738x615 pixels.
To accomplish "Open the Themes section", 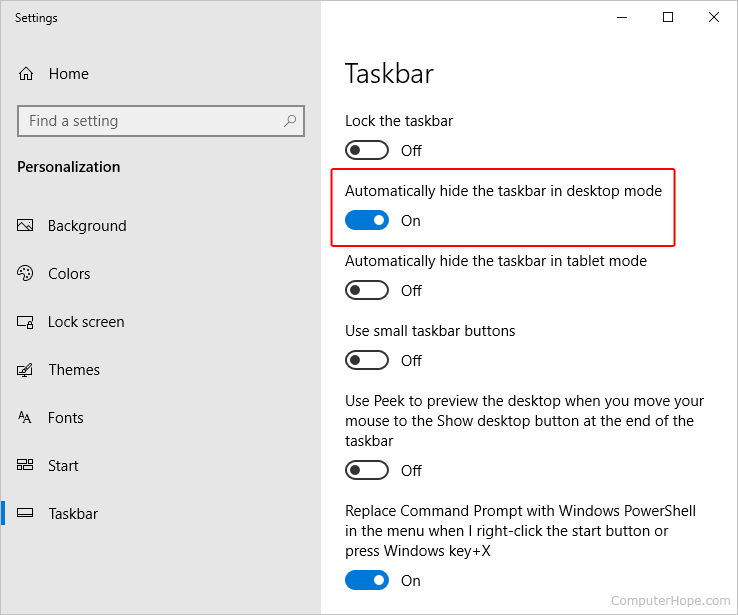I will point(74,370).
